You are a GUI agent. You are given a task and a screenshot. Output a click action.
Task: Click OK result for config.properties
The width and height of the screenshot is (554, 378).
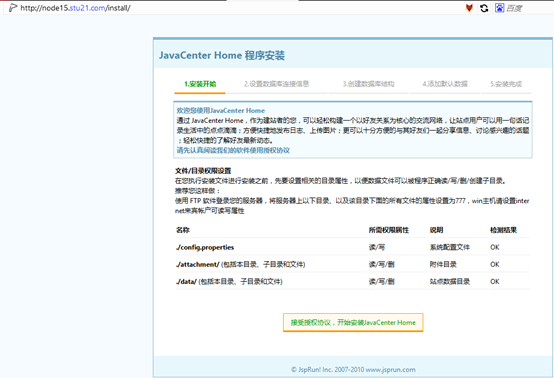coord(495,247)
